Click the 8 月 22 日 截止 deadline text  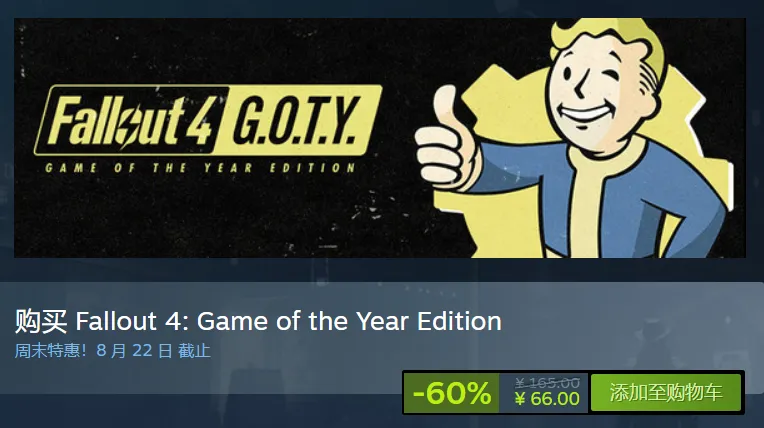pos(153,350)
